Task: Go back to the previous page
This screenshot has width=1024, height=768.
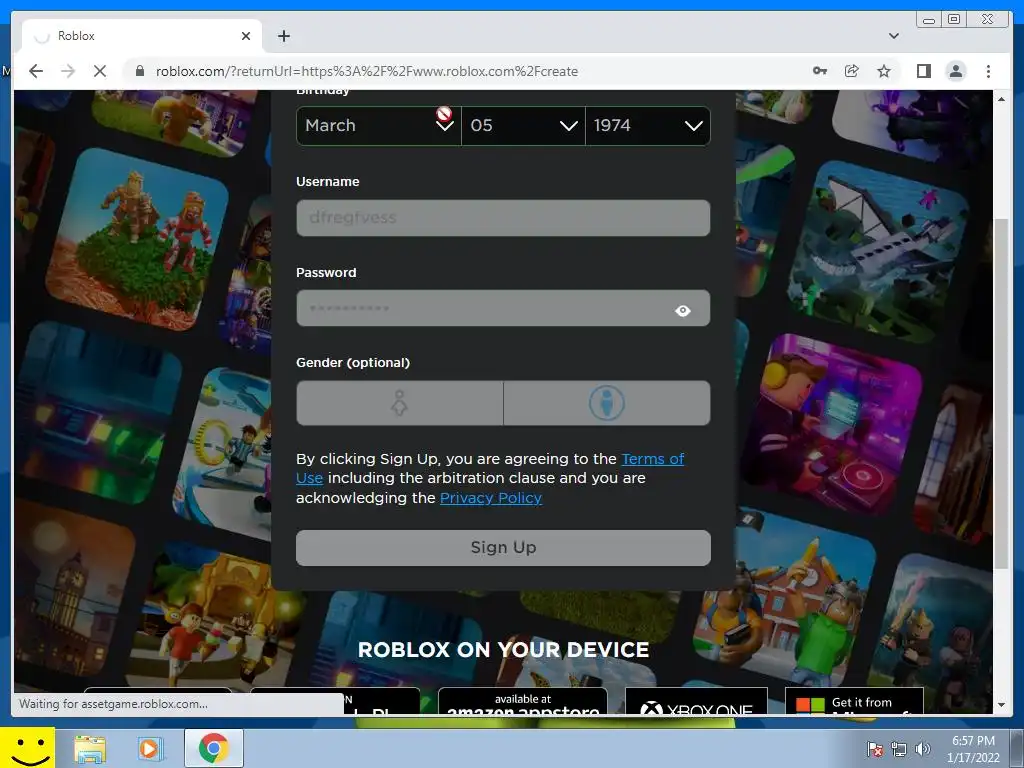Action: point(36,71)
